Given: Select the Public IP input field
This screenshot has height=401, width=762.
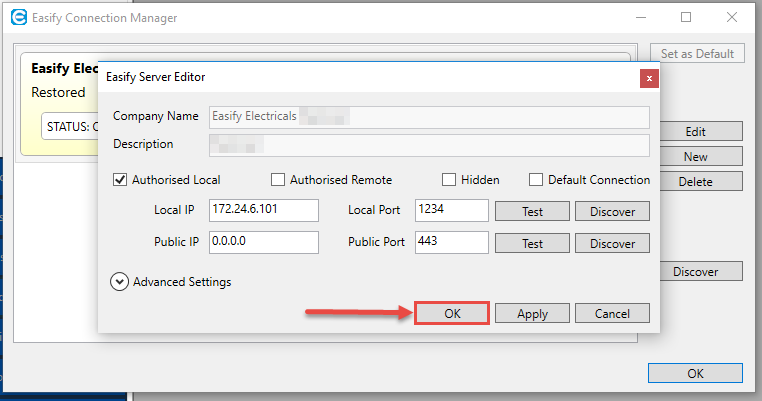Looking at the screenshot, I should tap(263, 242).
